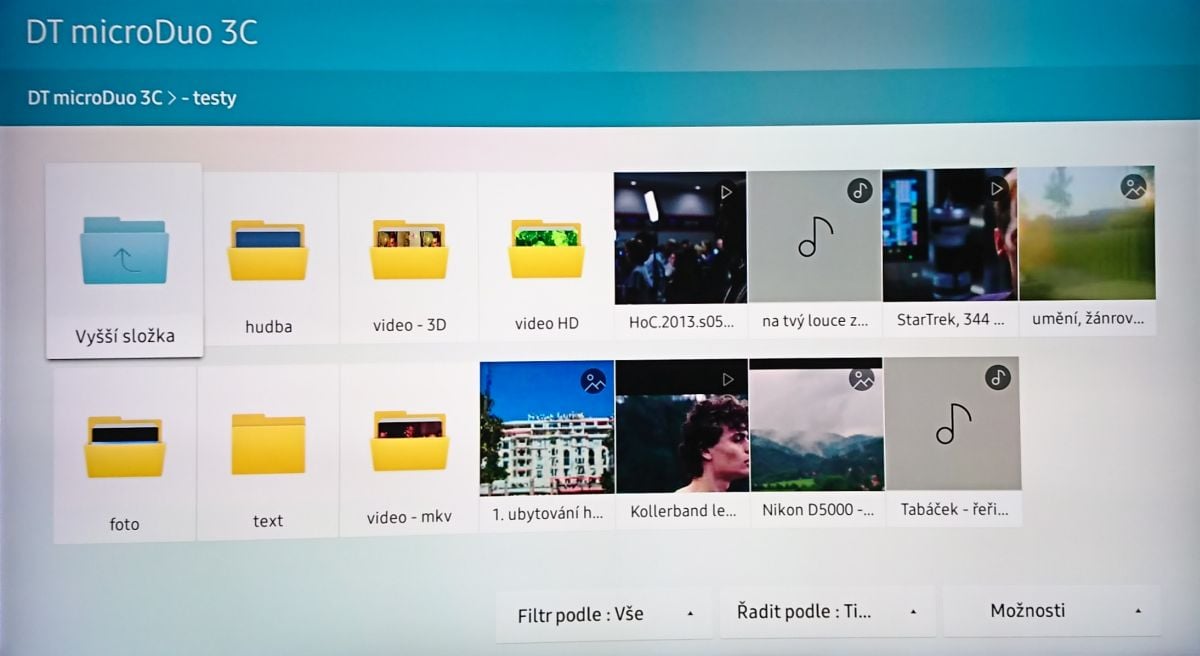1200x656 pixels.
Task: Select the play badge on StarTrek 344 video
Action: click(x=995, y=190)
